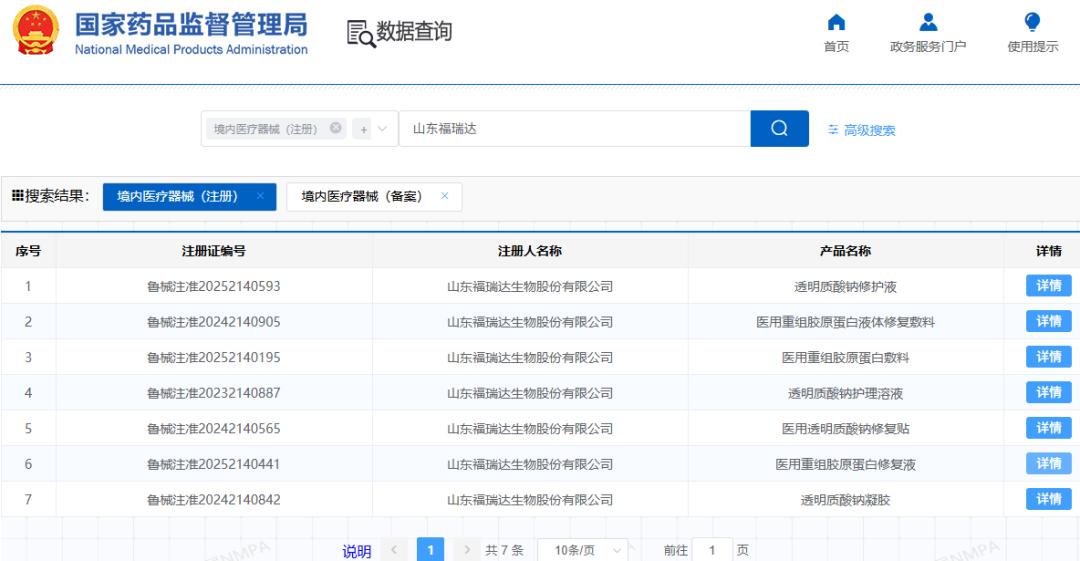
Task: View 详情 for 透明质酸钠修护液
Action: (1048, 286)
